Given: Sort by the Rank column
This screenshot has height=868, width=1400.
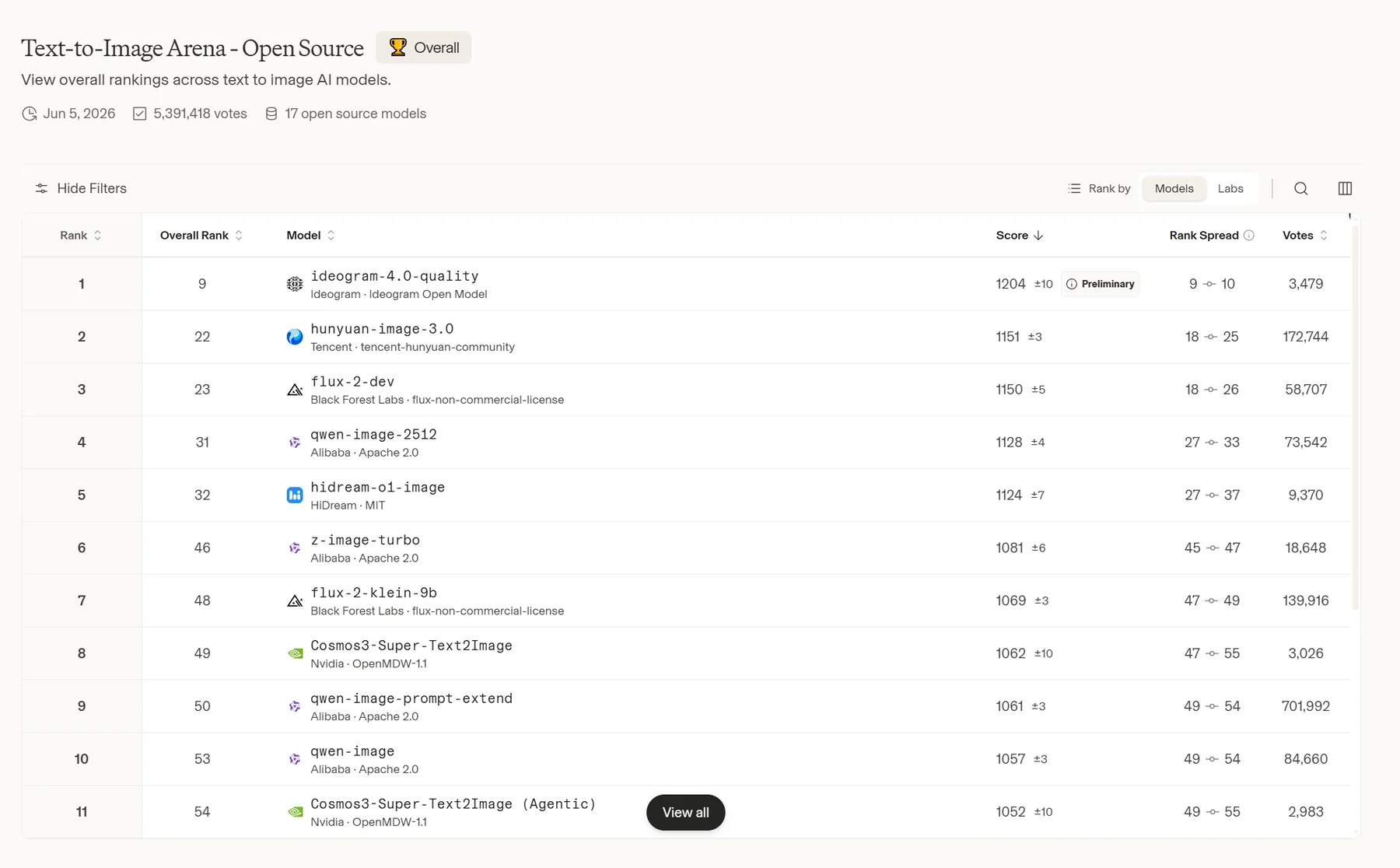Looking at the screenshot, I should tap(81, 236).
